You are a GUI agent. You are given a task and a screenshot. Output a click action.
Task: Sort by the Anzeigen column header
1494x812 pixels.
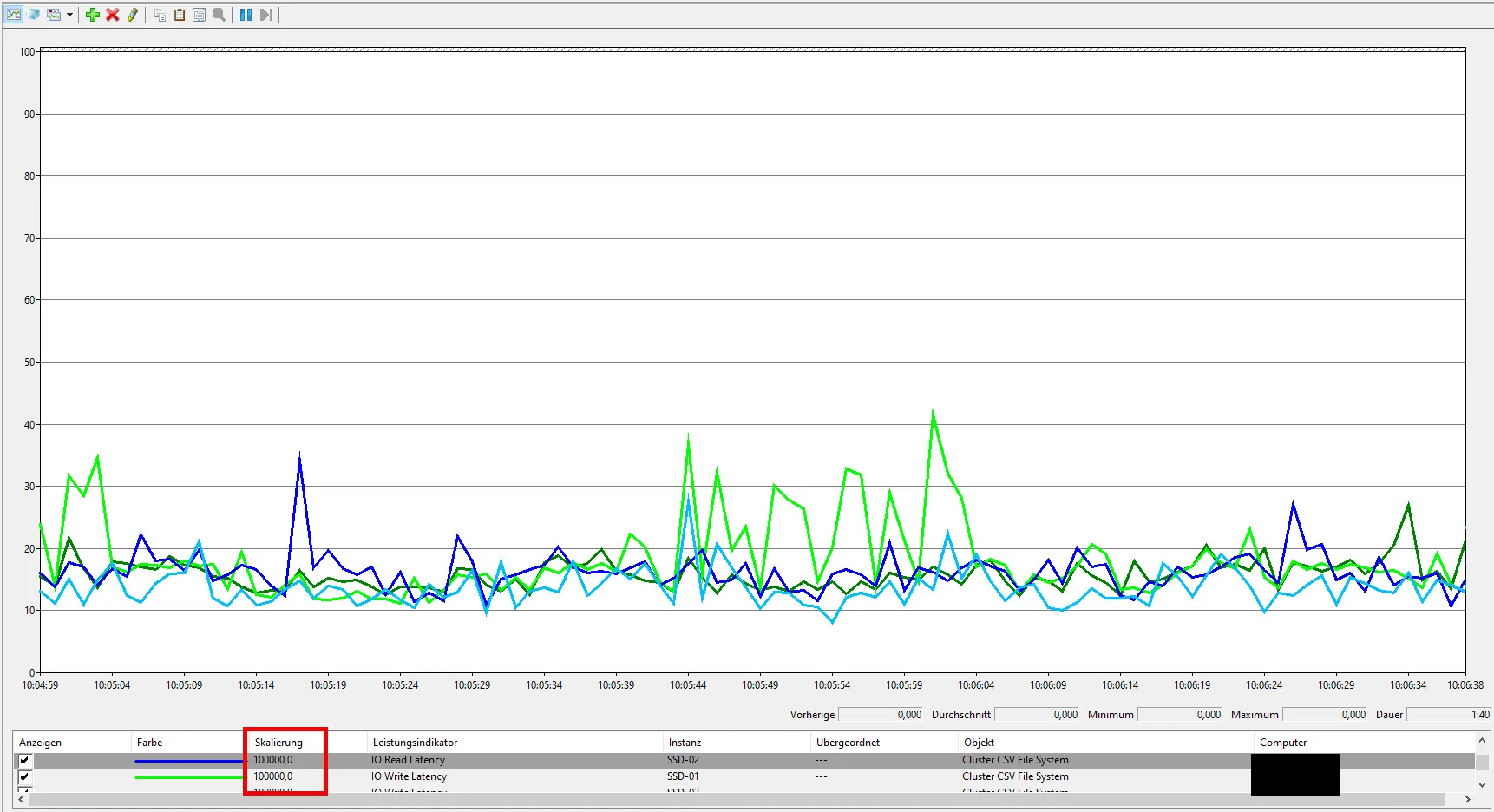pos(41,743)
